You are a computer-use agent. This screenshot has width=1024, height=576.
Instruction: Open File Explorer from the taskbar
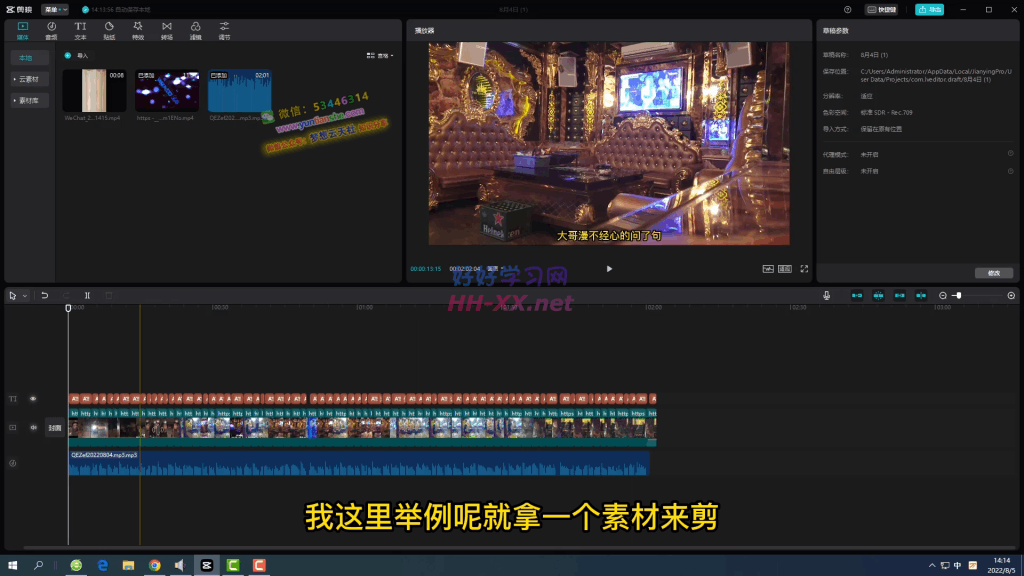(x=128, y=565)
